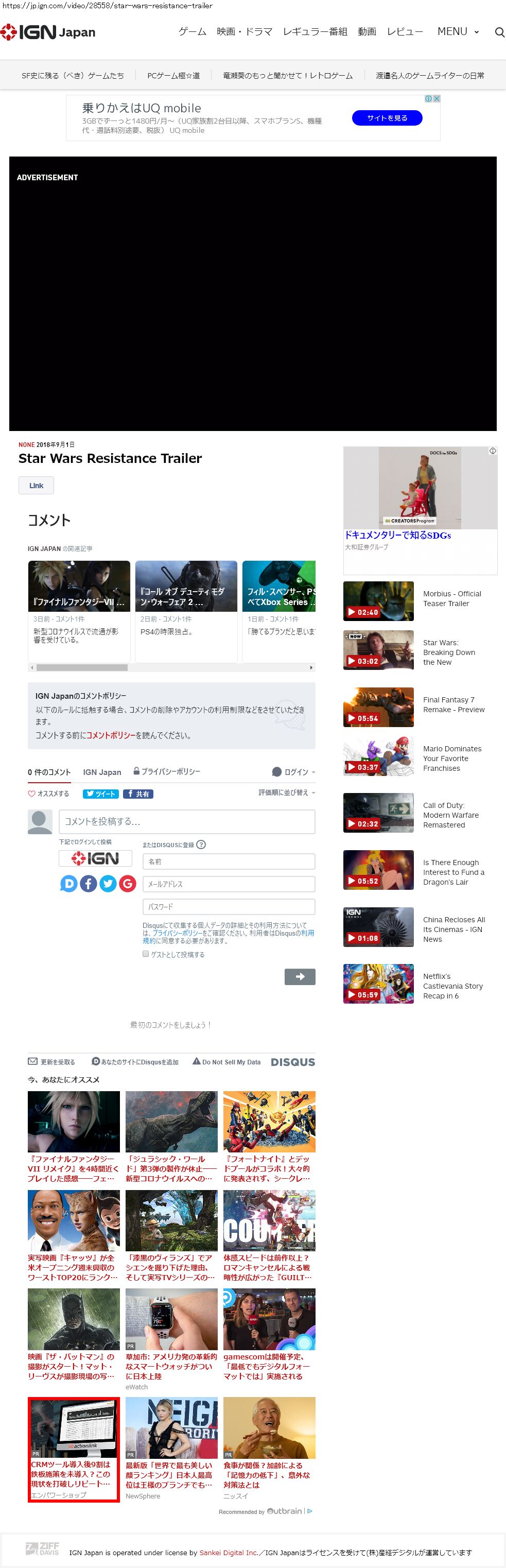
Task: Check the ゲストとして投稿する guest checkbox
Action: (x=146, y=954)
